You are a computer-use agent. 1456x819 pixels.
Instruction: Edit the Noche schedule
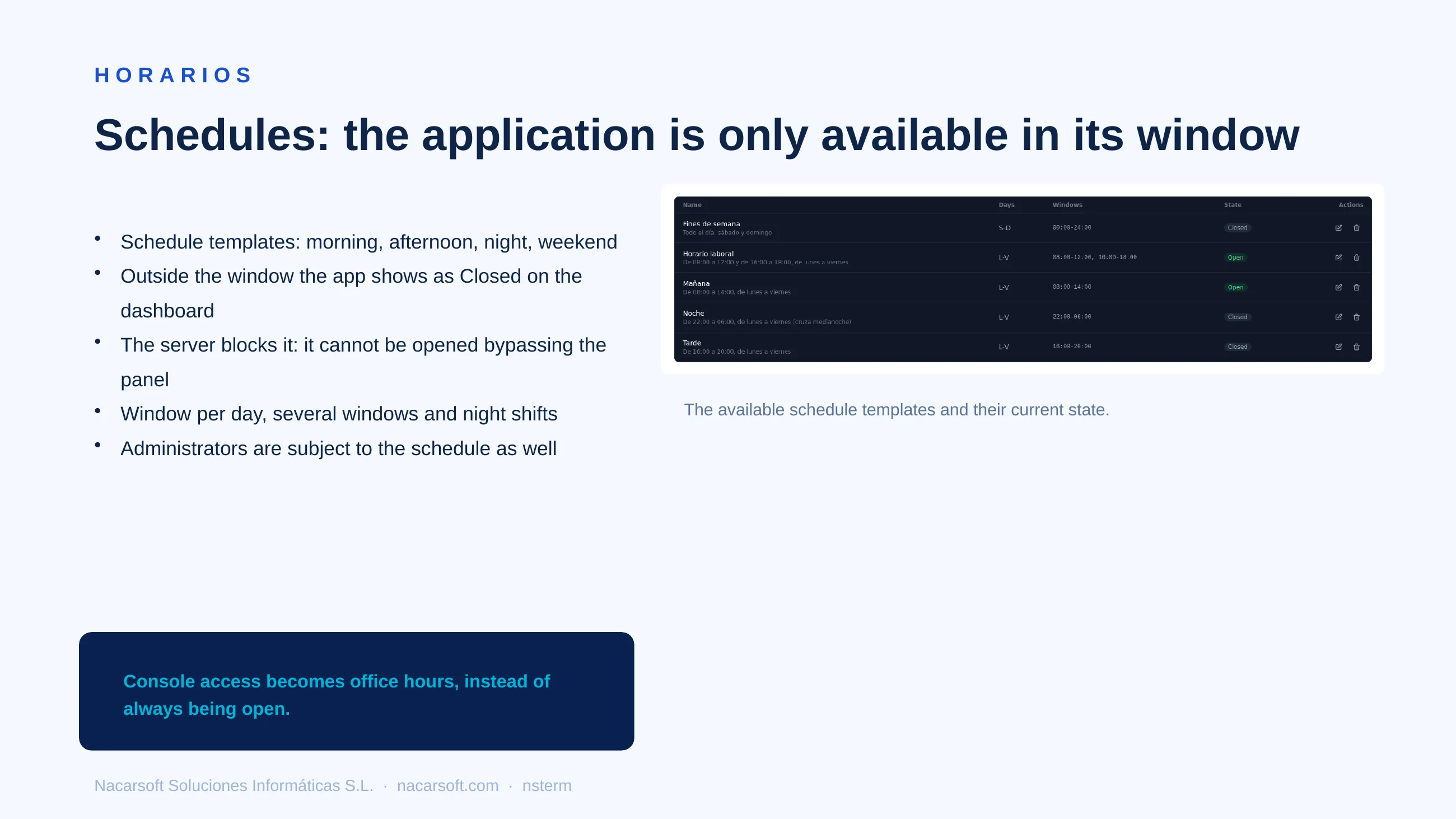point(1338,317)
